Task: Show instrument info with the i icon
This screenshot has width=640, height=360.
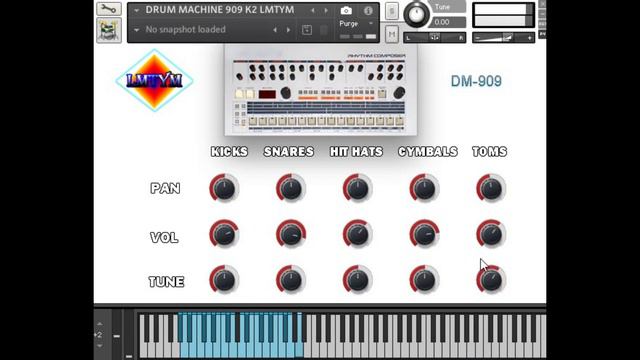Action: pos(368,11)
